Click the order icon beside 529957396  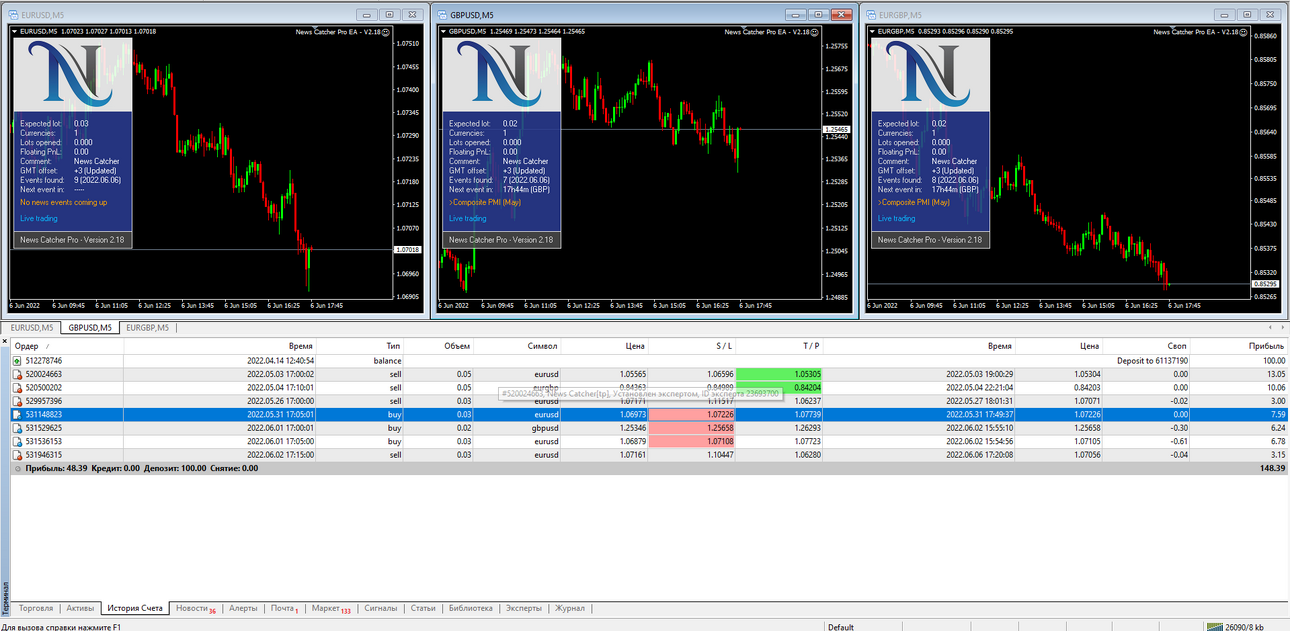pos(17,401)
